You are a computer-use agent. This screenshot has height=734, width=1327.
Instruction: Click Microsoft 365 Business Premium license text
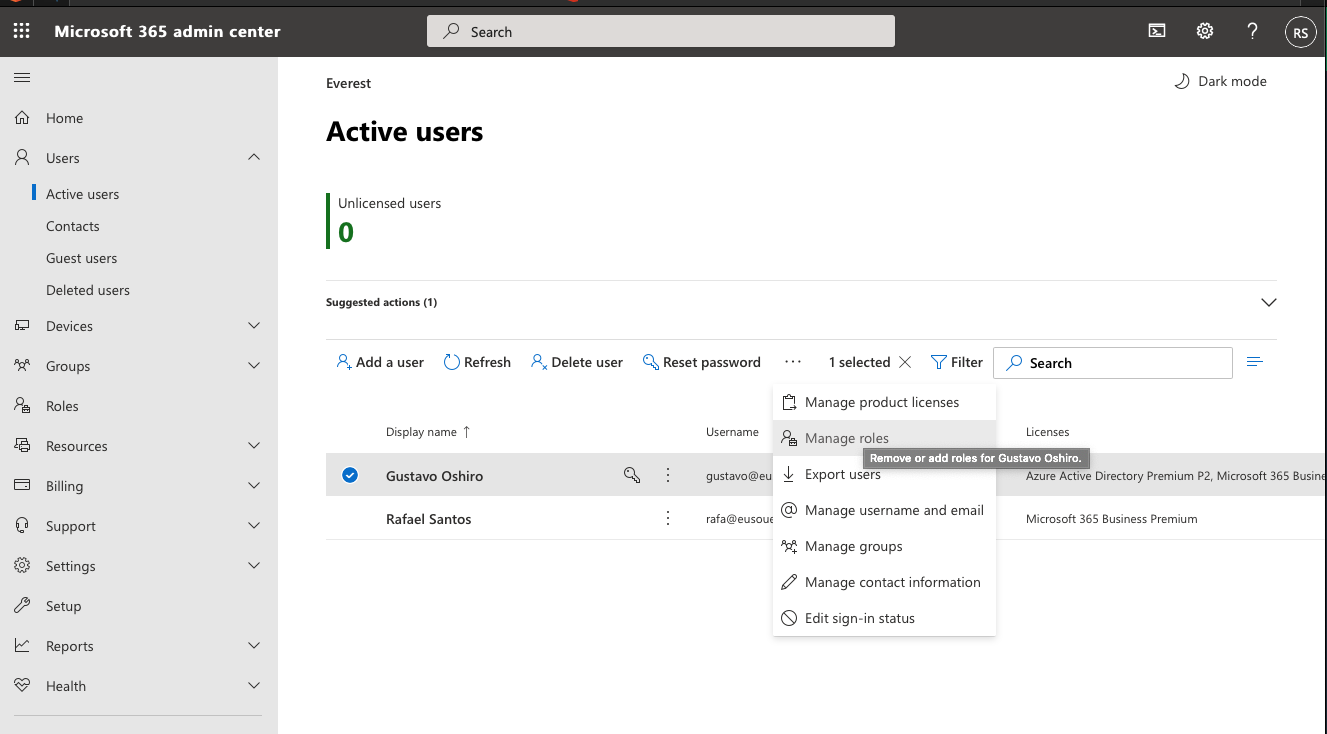tap(1111, 519)
